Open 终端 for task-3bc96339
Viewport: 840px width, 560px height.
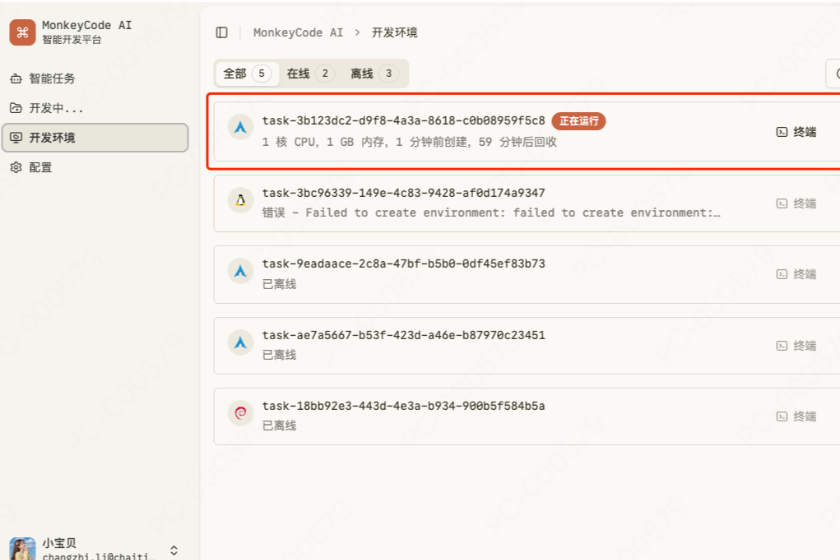[796, 203]
